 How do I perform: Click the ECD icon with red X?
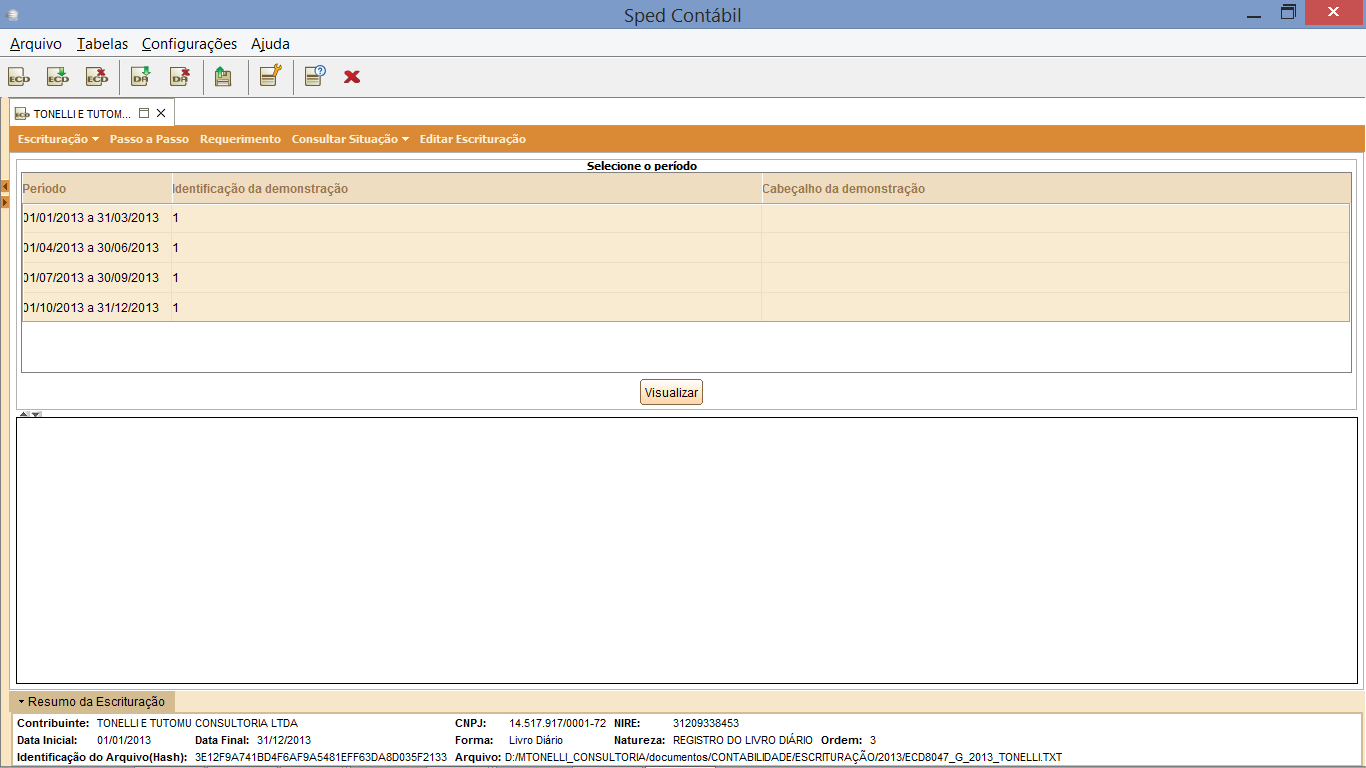(97, 76)
